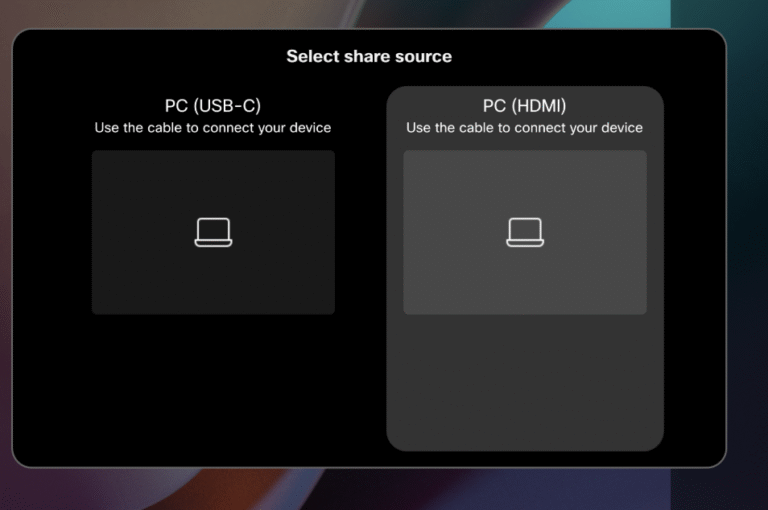Select the PC (USB-C) preview thumbnail
Screen dimensions: 768x510
[x=213, y=270]
